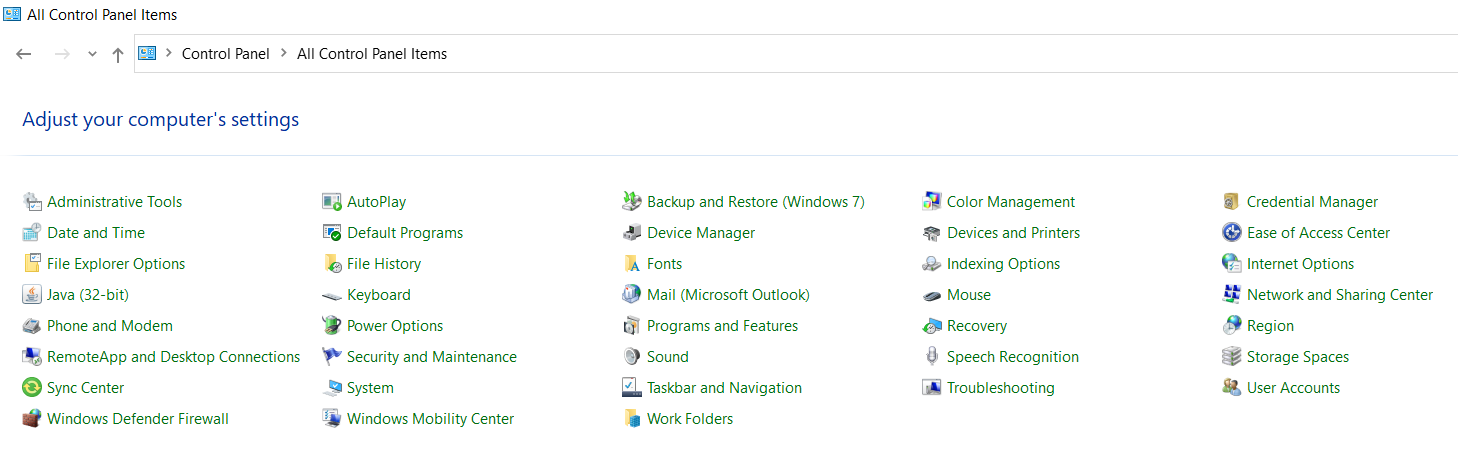Click the Device Manager icon
The width and height of the screenshot is (1458, 464).
(x=631, y=233)
